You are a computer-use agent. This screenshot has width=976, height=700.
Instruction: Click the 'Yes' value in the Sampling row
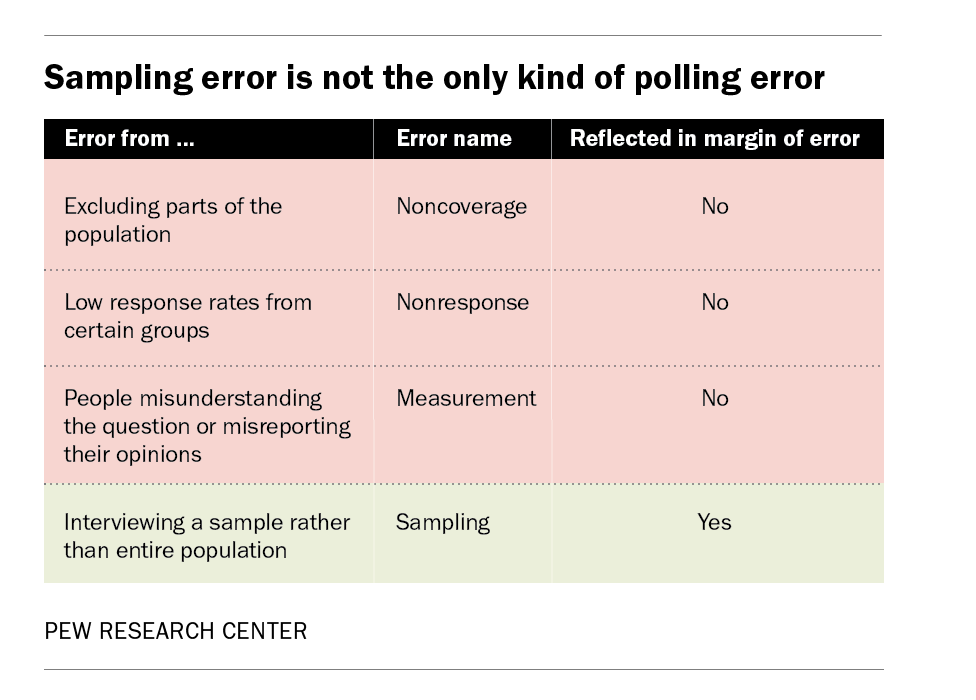point(714,521)
